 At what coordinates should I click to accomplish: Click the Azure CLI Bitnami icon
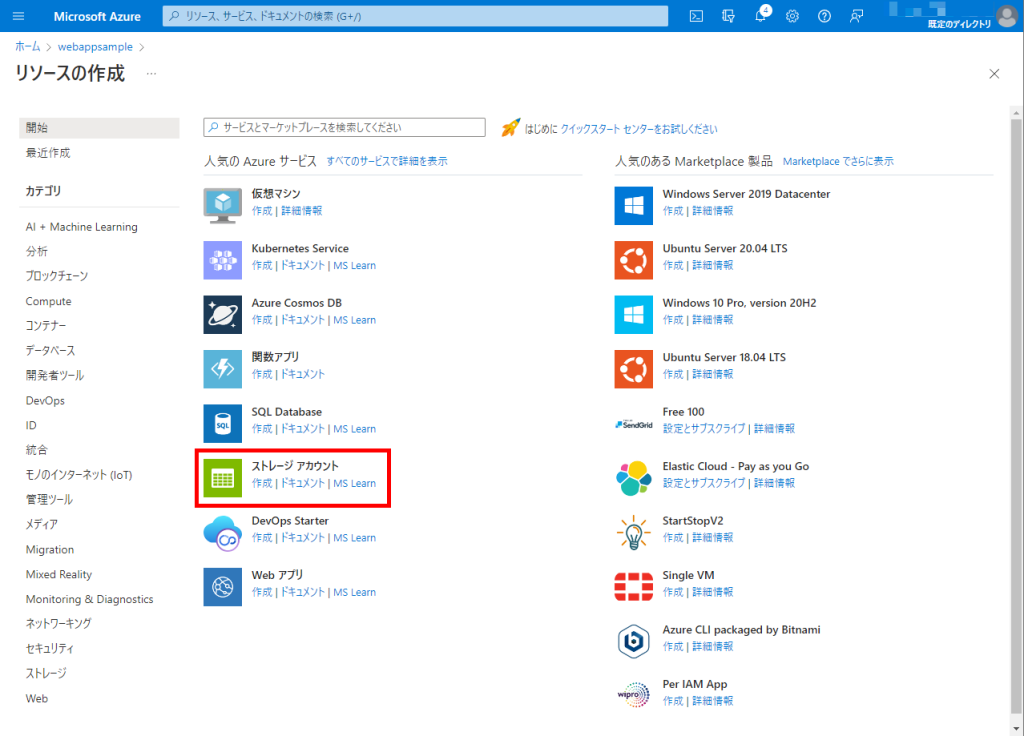point(633,641)
